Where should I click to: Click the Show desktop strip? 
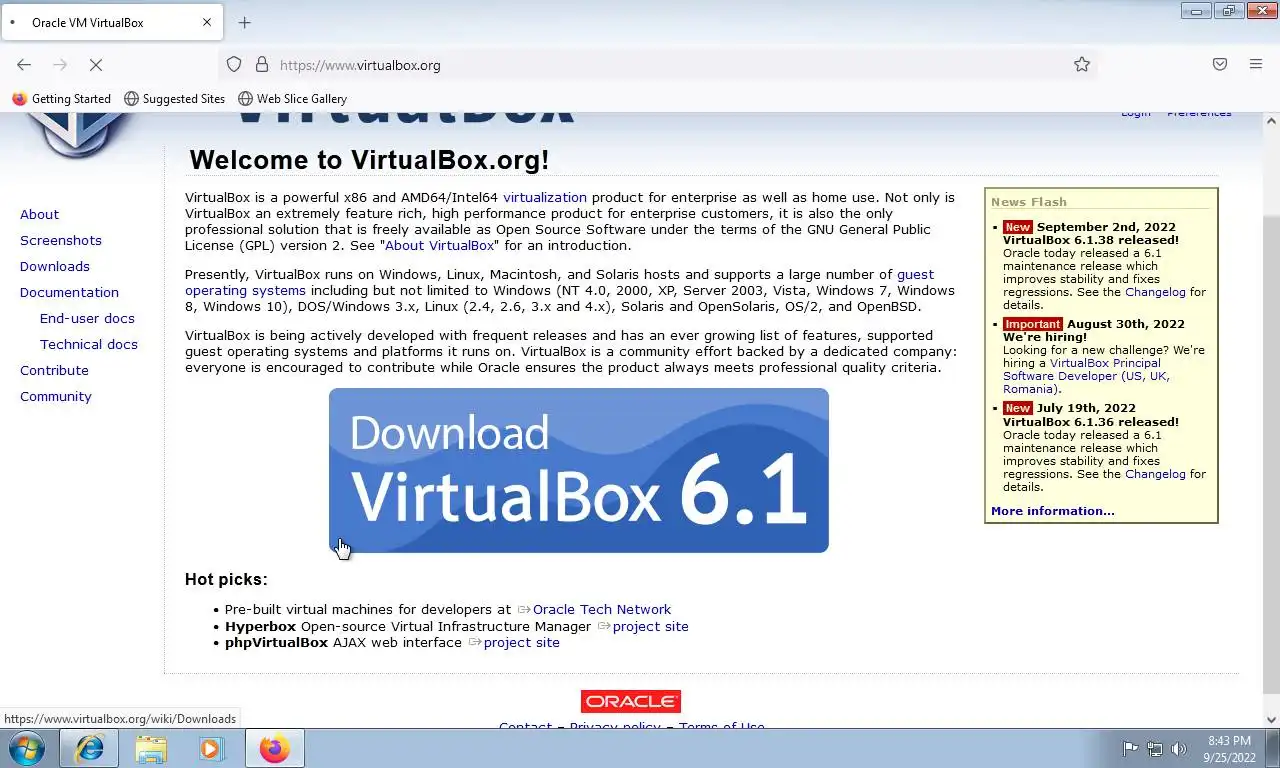[x=1273, y=748]
